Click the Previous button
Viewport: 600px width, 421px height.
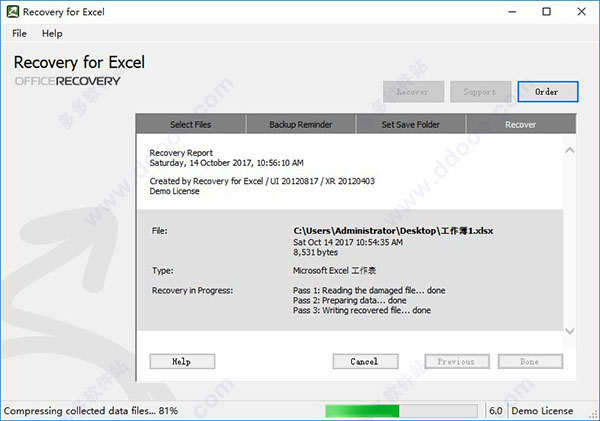pyautogui.click(x=457, y=361)
